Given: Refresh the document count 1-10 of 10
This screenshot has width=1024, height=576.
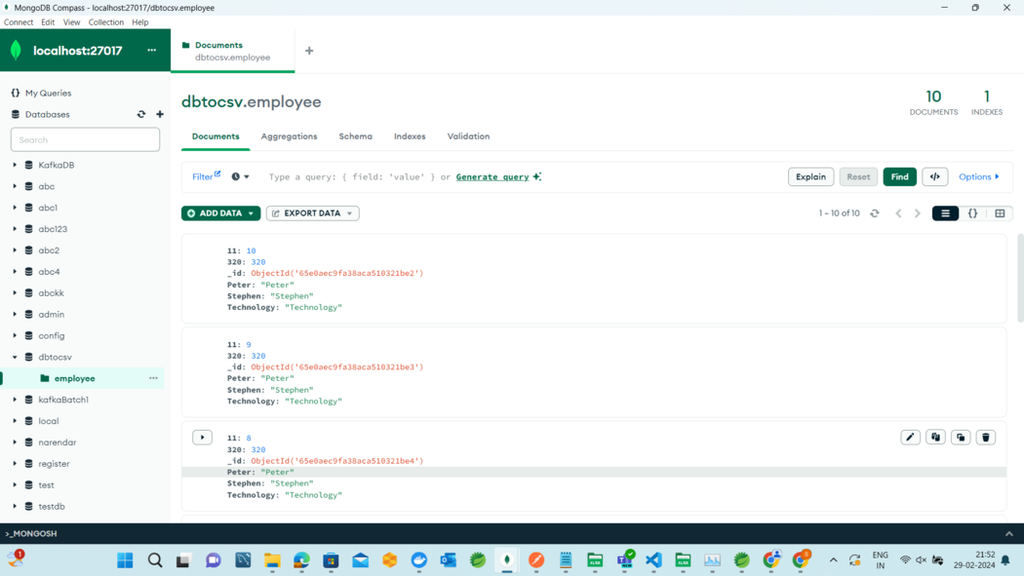Looking at the screenshot, I should [x=874, y=214].
